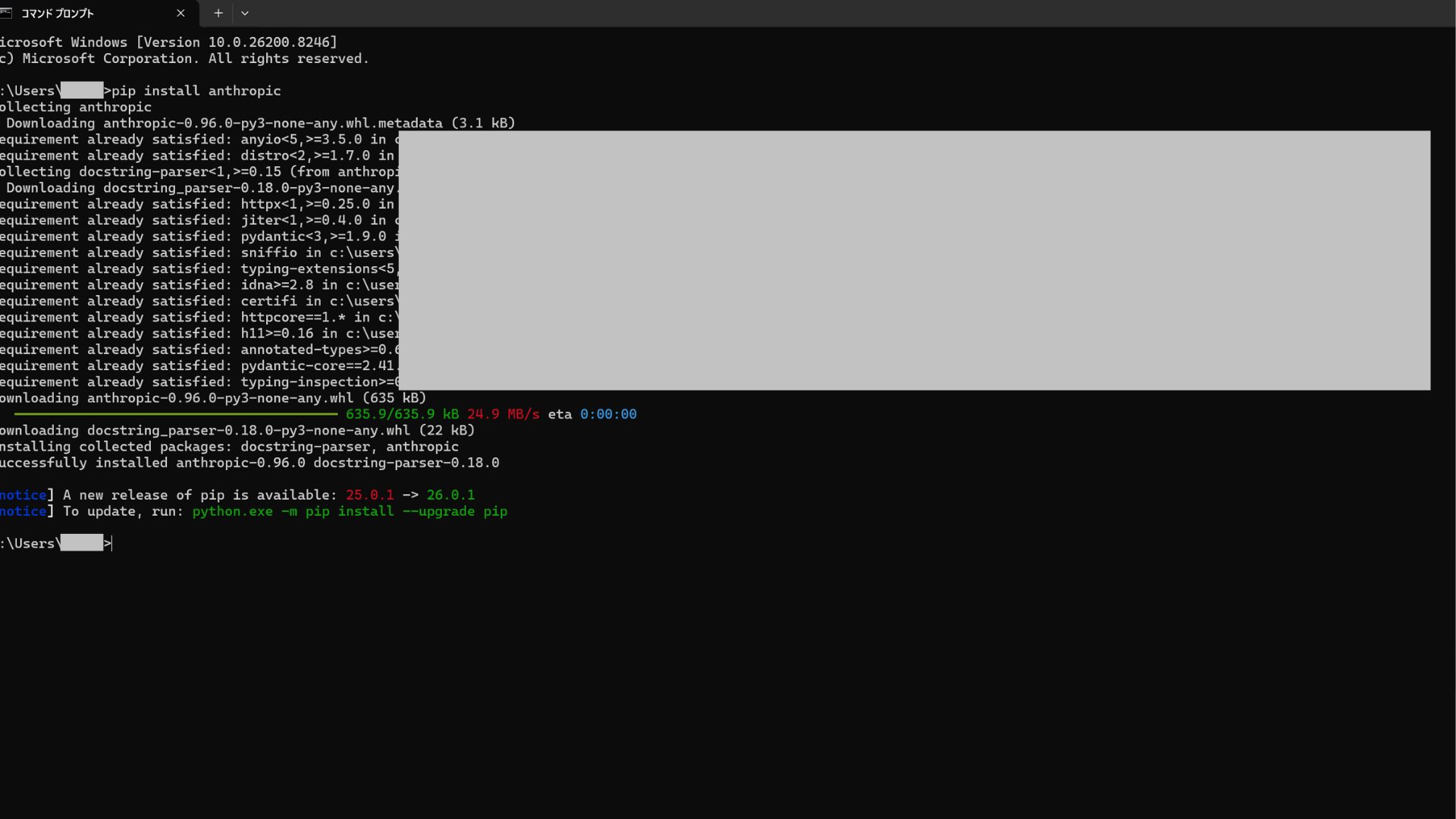The height and width of the screenshot is (819, 1456).
Task: Select the Successfully installed anthropic-0.96.0 line
Action: point(250,463)
